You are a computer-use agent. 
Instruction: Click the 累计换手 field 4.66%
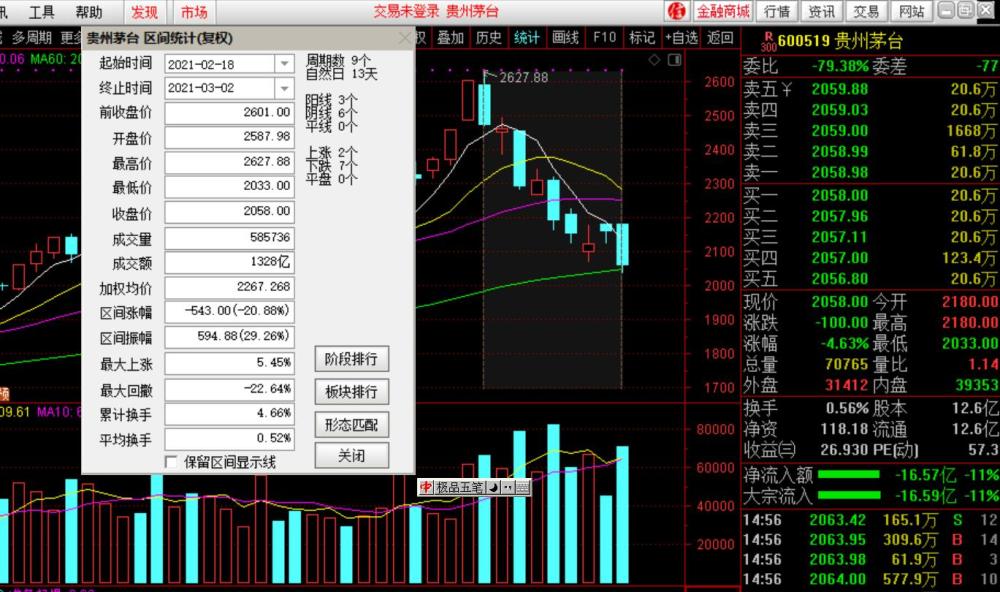(x=230, y=413)
